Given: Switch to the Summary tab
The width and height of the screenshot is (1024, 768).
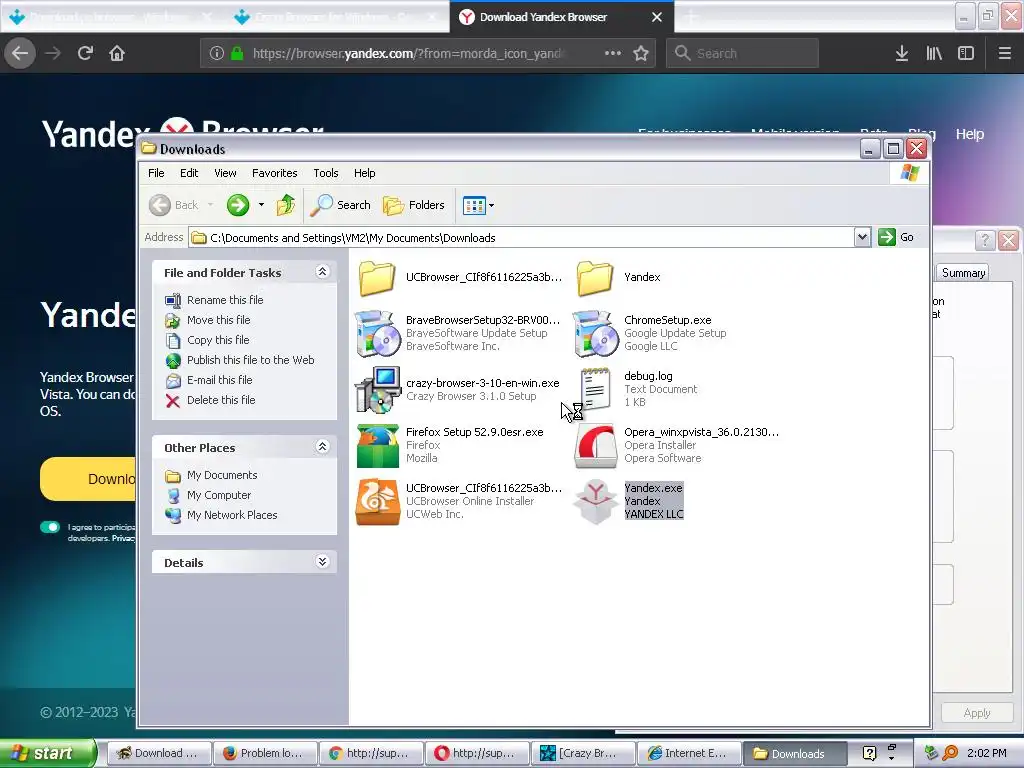Looking at the screenshot, I should [963, 273].
